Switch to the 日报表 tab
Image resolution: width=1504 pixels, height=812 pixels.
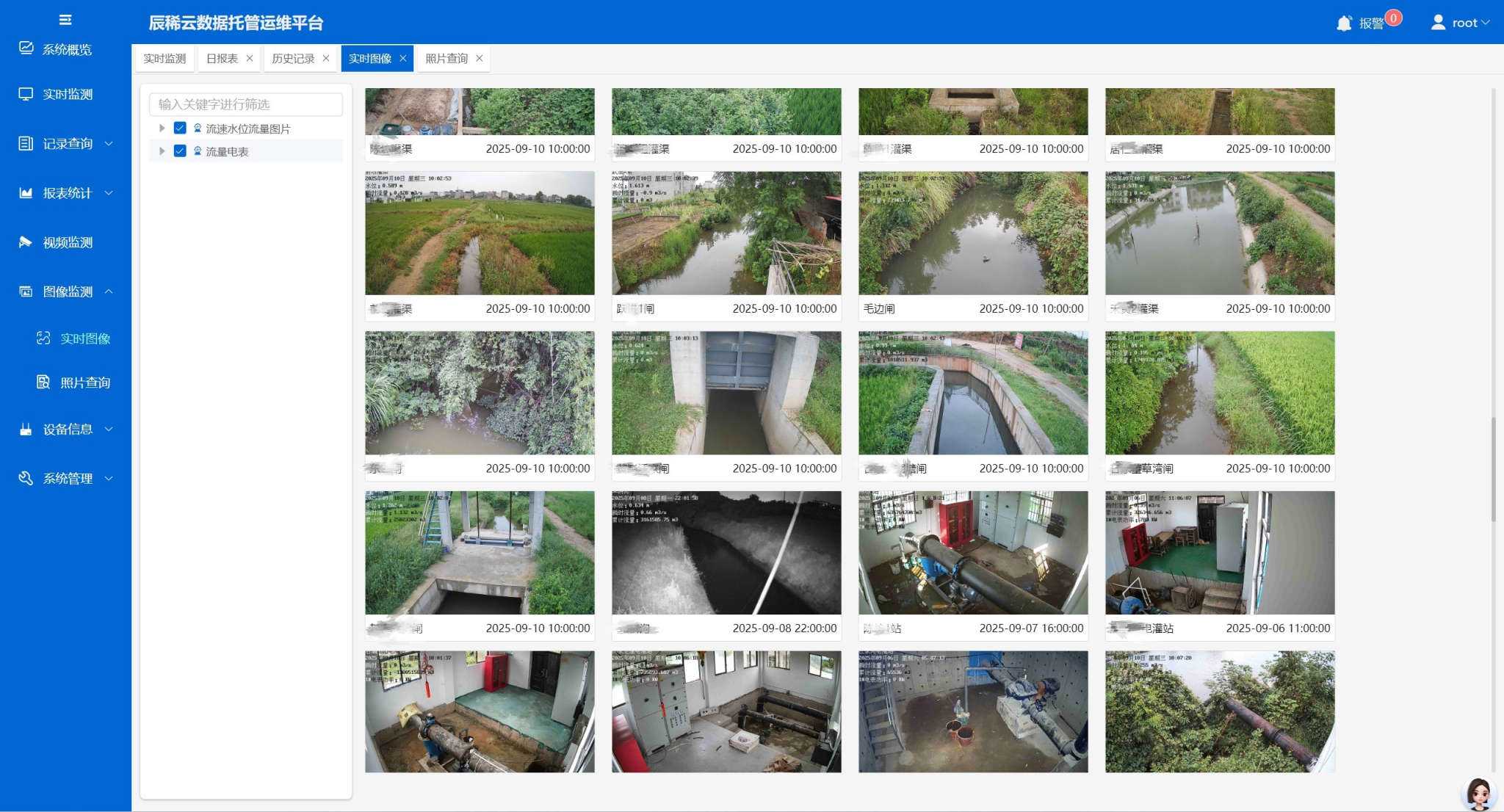[x=222, y=59]
